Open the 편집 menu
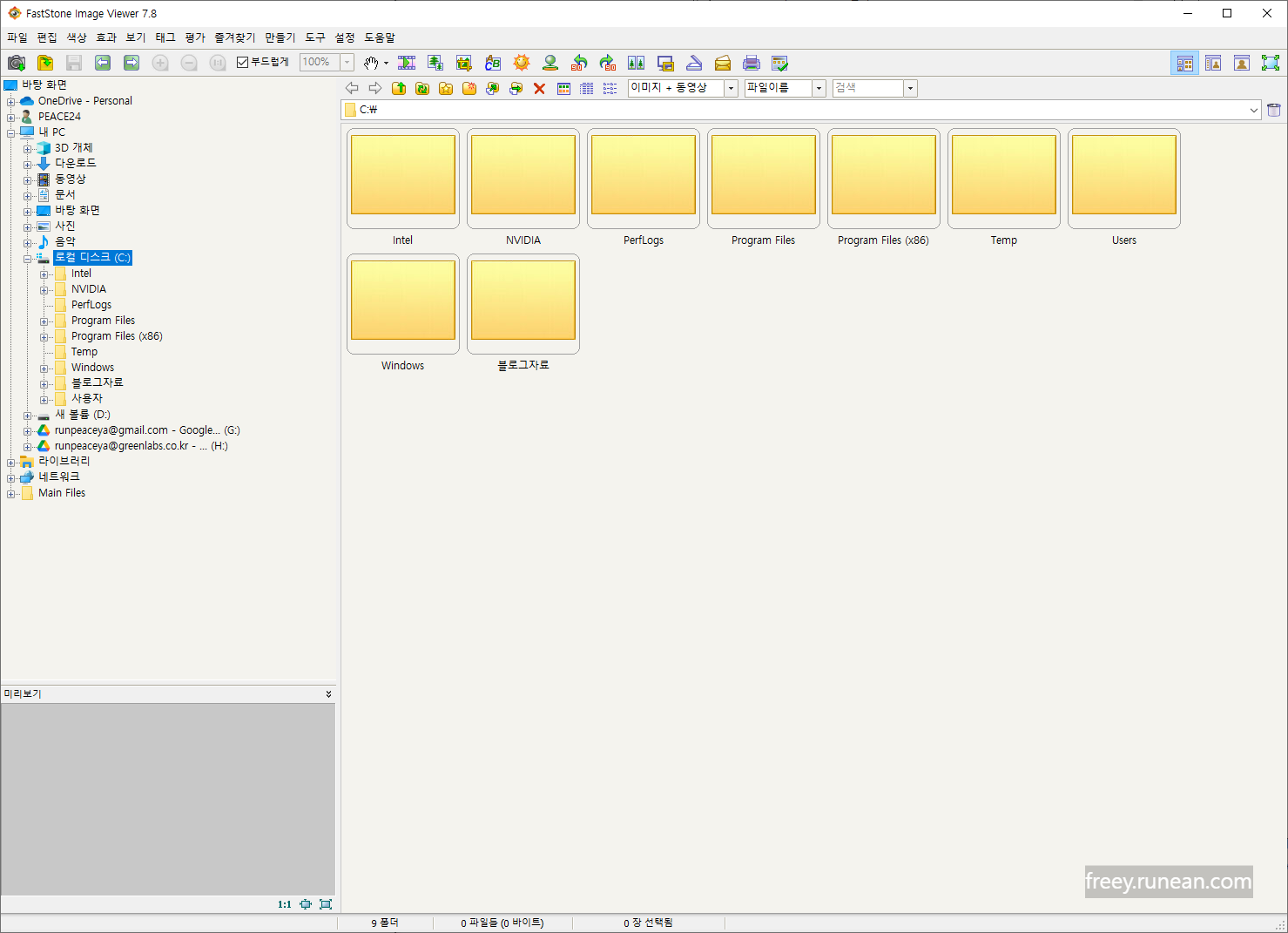This screenshot has width=1288, height=933. click(47, 37)
